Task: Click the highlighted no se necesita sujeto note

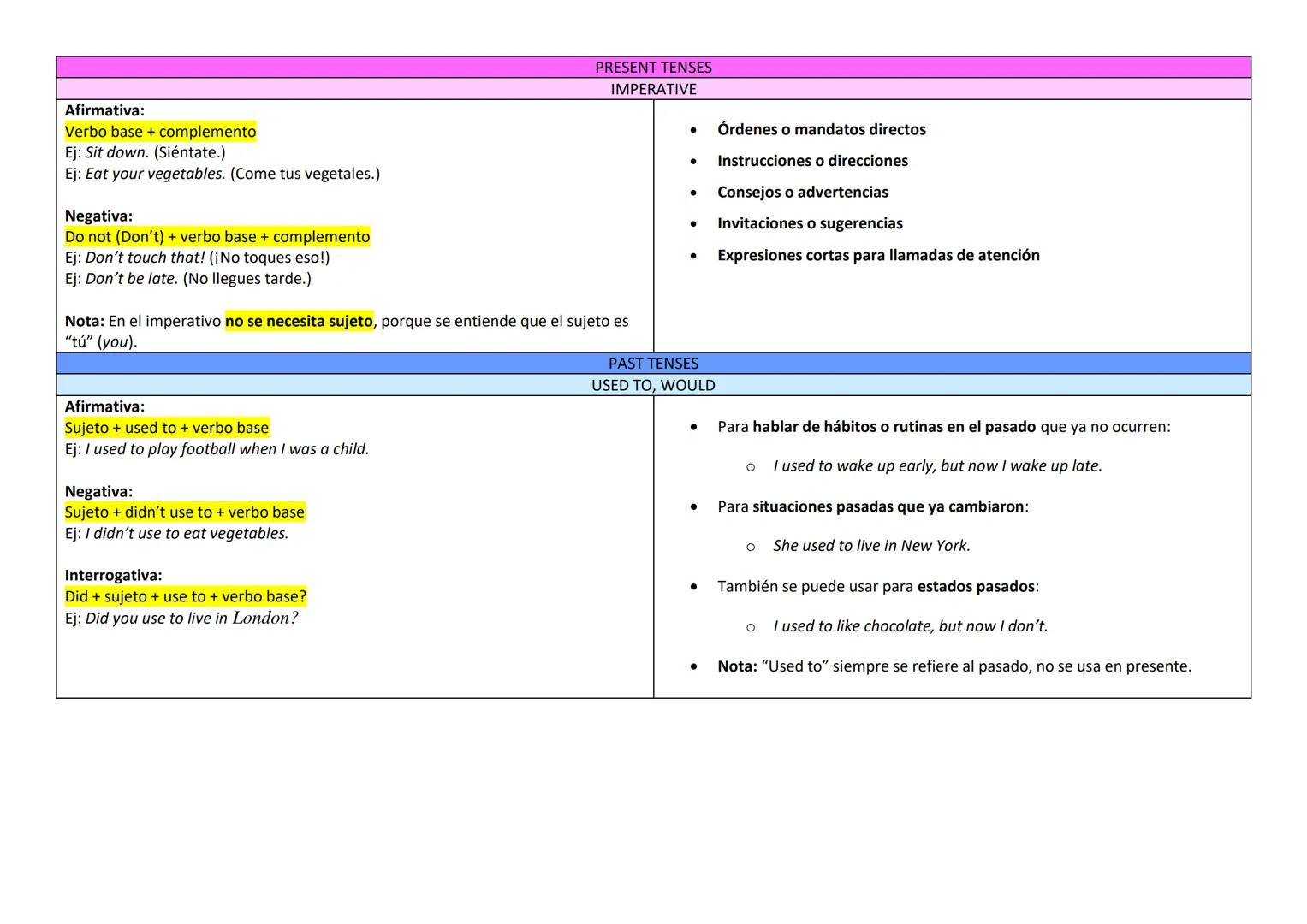Action: click(299, 321)
